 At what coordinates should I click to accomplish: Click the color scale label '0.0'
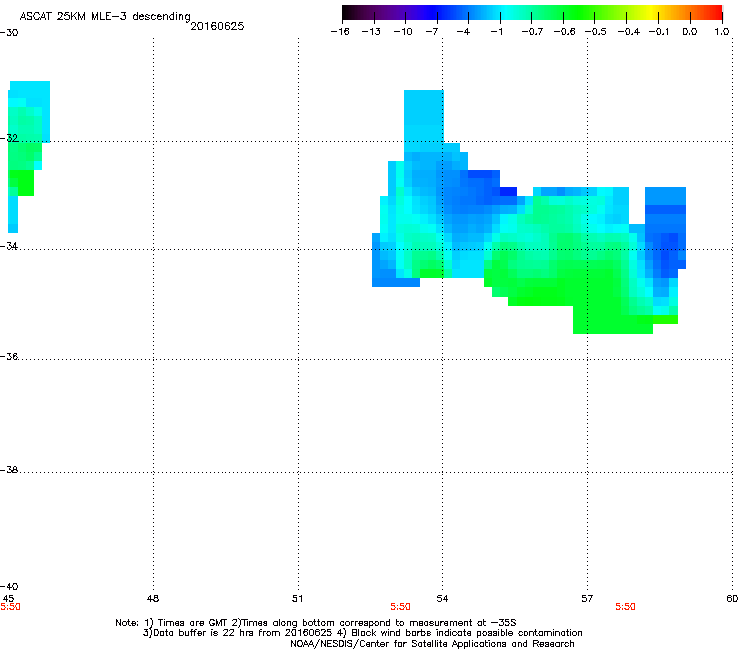point(690,32)
